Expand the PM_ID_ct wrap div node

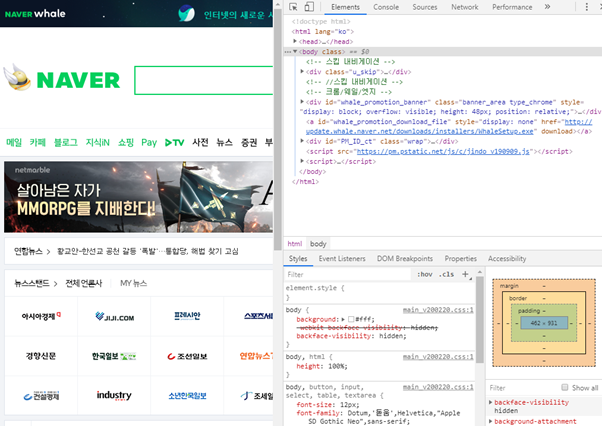[x=302, y=141]
